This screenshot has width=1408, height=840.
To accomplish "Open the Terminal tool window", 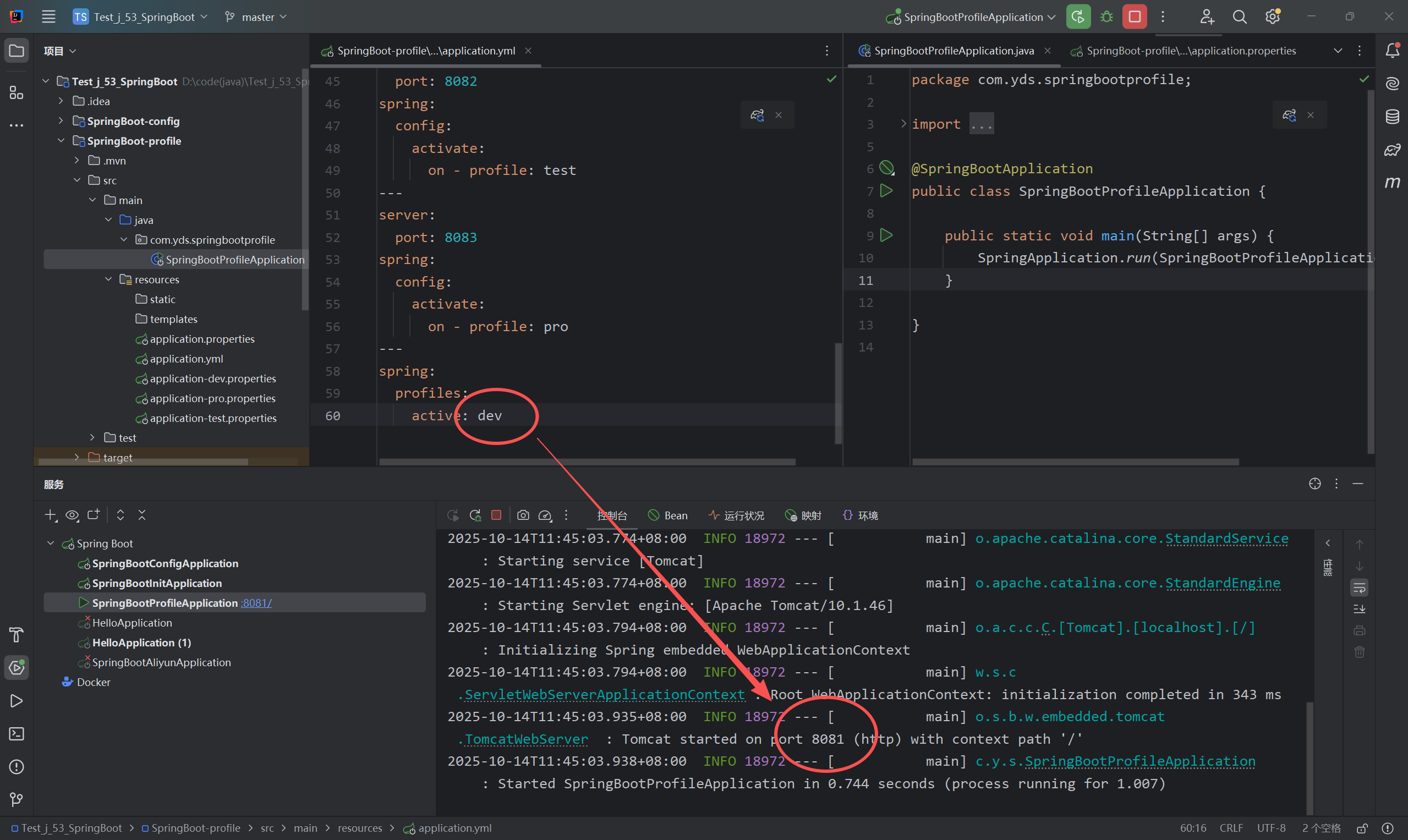I will pos(17,734).
